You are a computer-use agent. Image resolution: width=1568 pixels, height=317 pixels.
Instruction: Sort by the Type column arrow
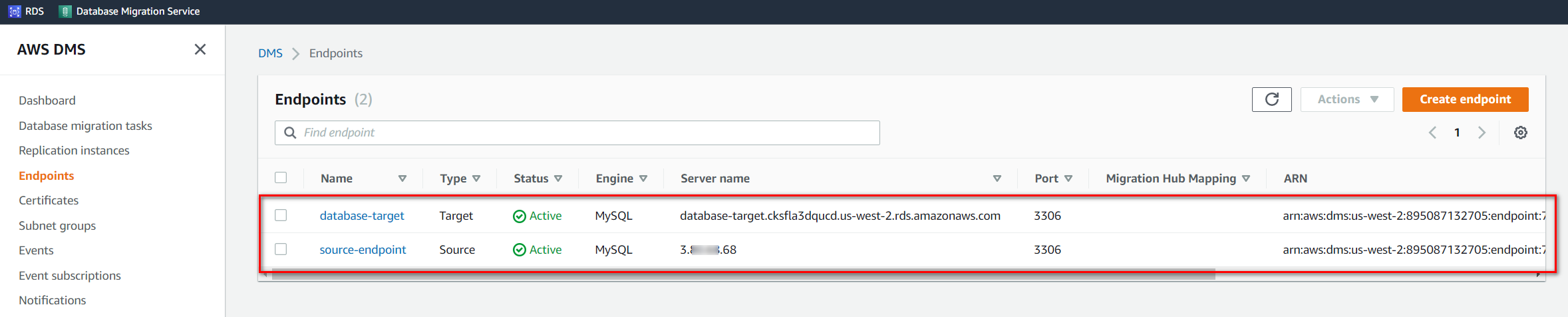click(476, 178)
